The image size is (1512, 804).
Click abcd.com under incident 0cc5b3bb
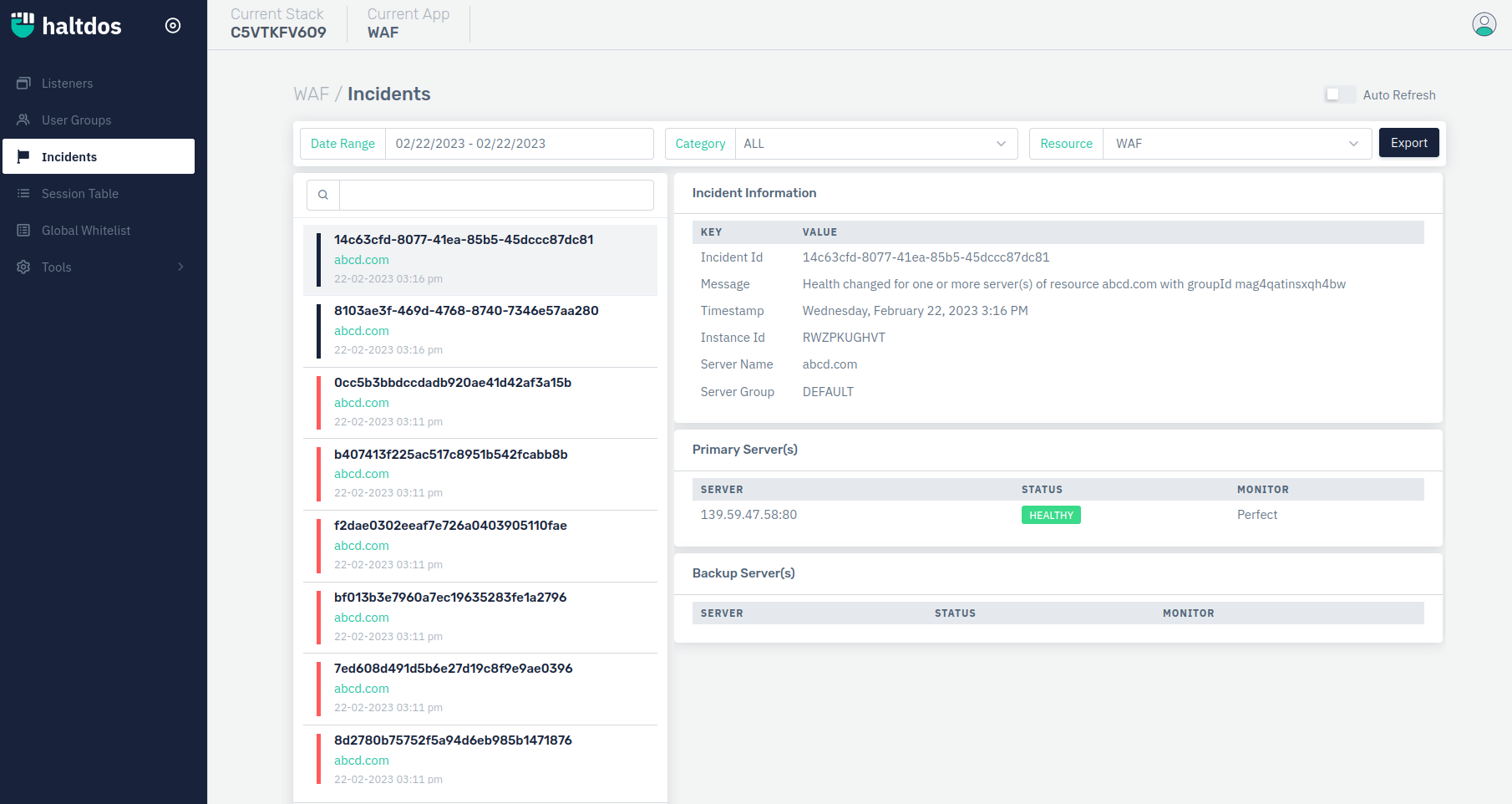click(361, 403)
